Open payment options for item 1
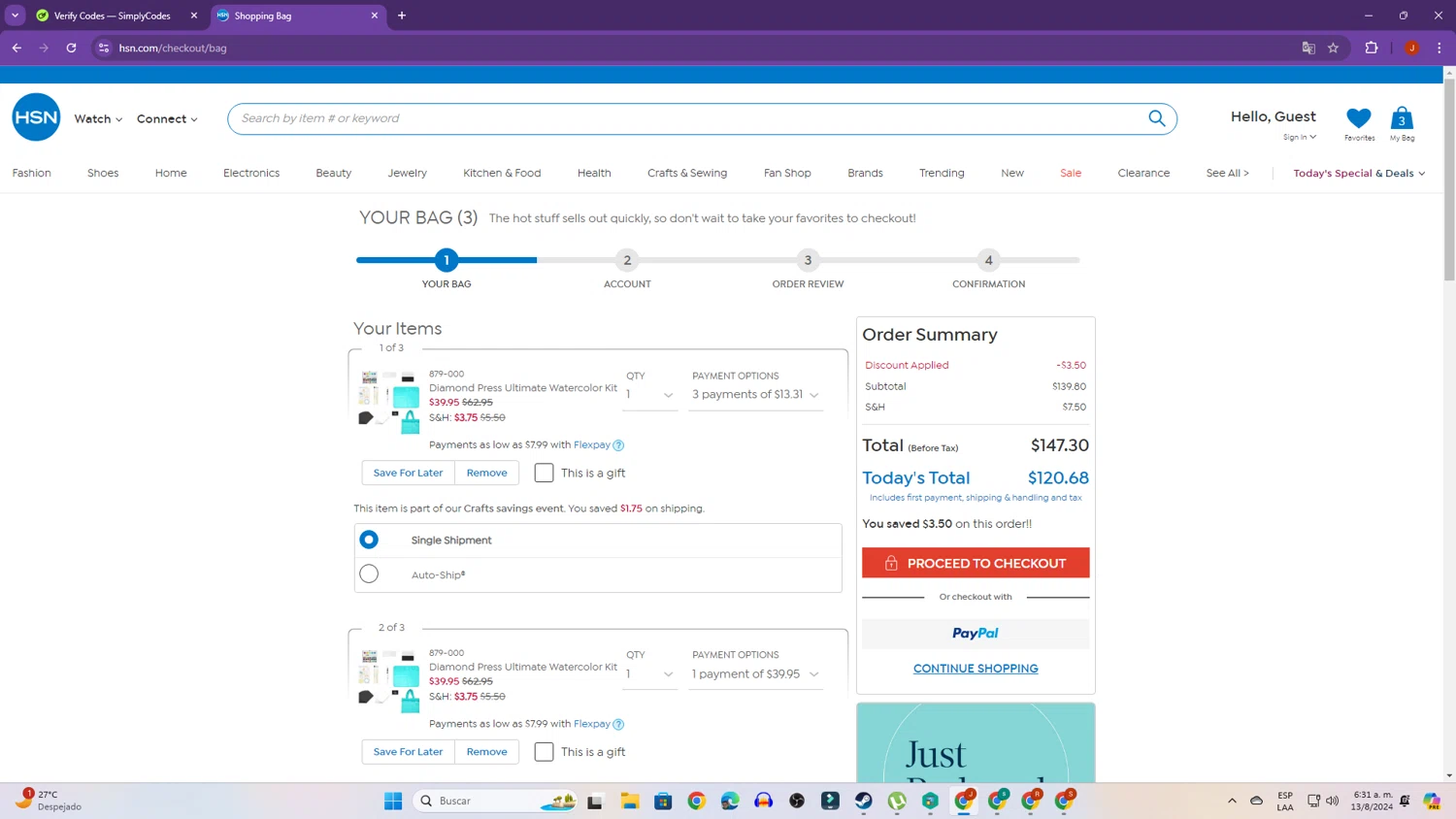The image size is (1456, 819). pyautogui.click(x=755, y=395)
